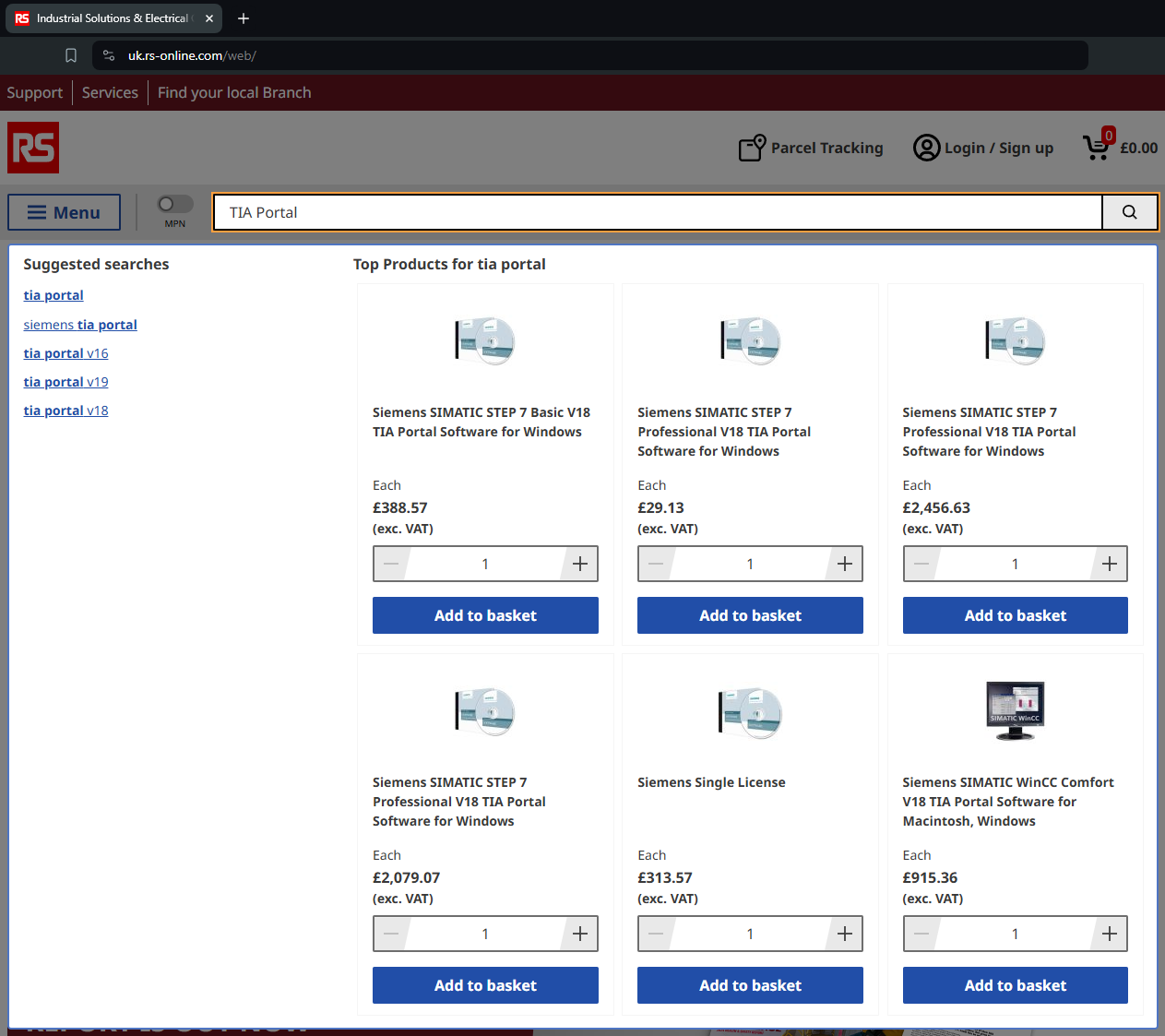The width and height of the screenshot is (1165, 1036).
Task: View site information icon in address bar
Action: (x=109, y=55)
